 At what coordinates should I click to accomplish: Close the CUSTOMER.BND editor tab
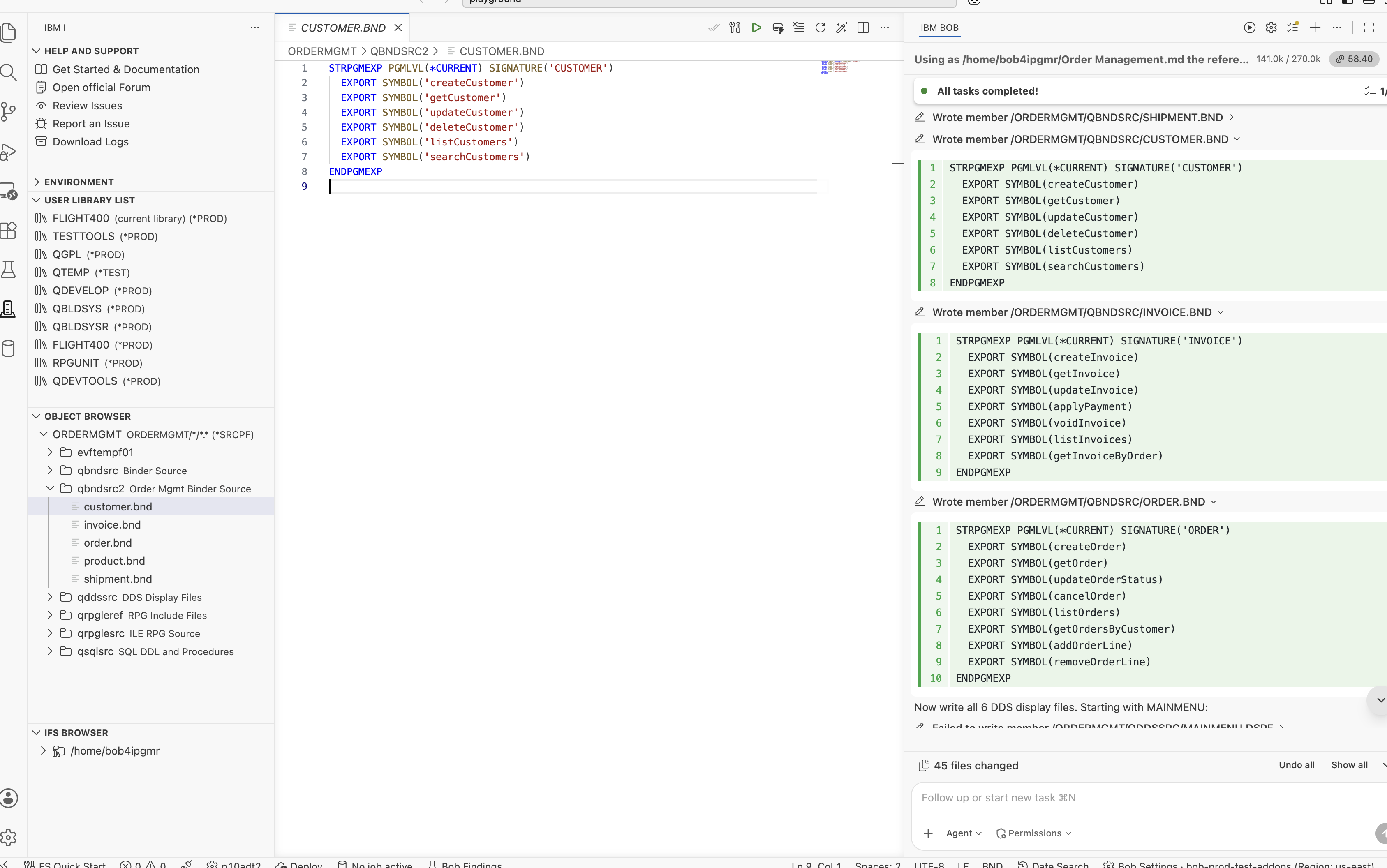398,28
